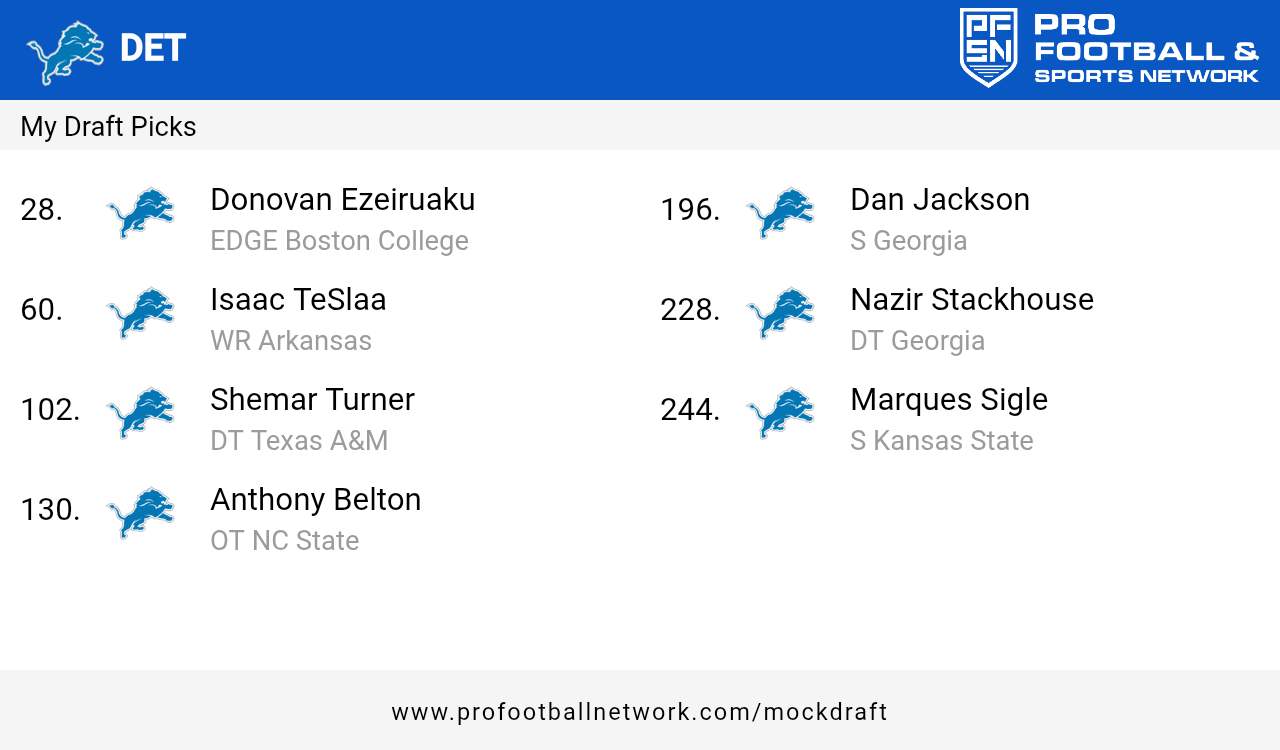Click the Detroit Lions logo in header

(65, 51)
